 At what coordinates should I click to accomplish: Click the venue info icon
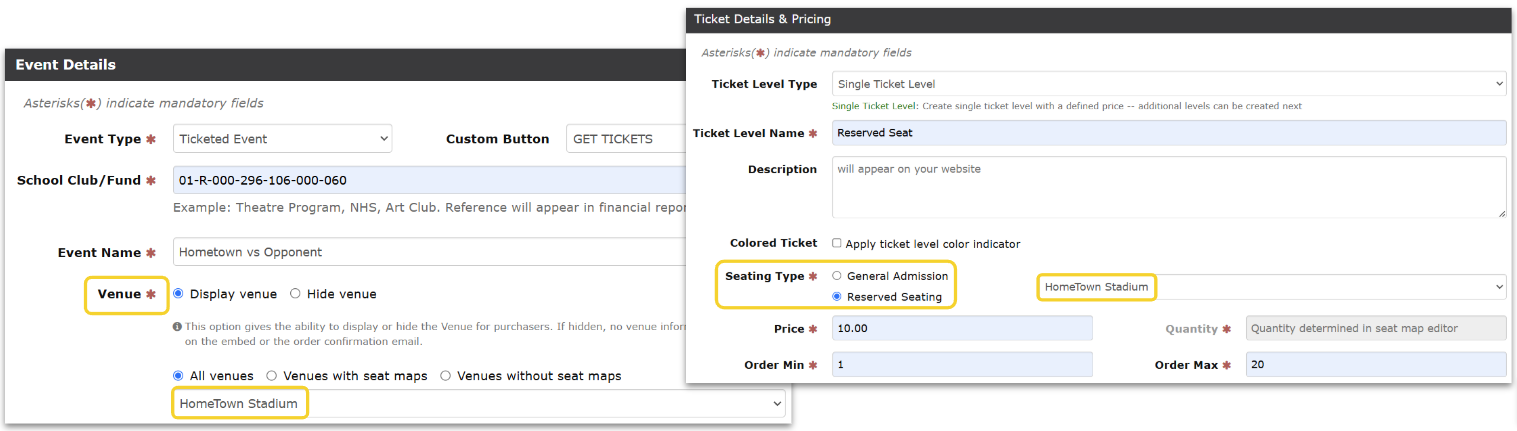177,326
